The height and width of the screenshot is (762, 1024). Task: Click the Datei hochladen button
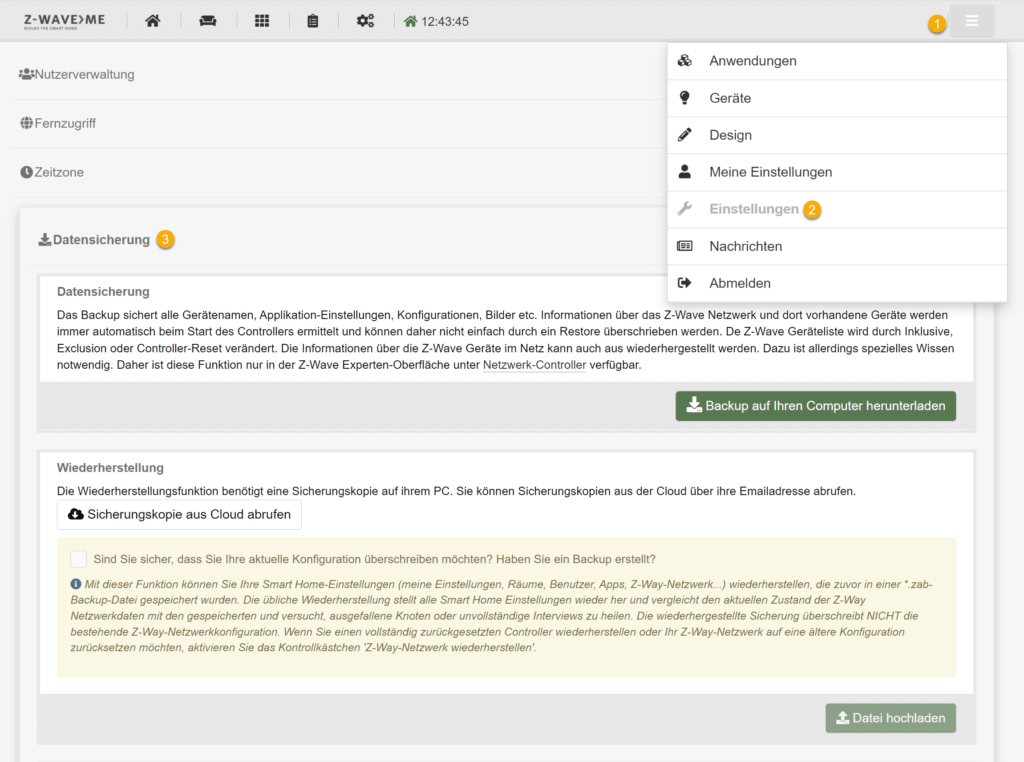pos(891,718)
